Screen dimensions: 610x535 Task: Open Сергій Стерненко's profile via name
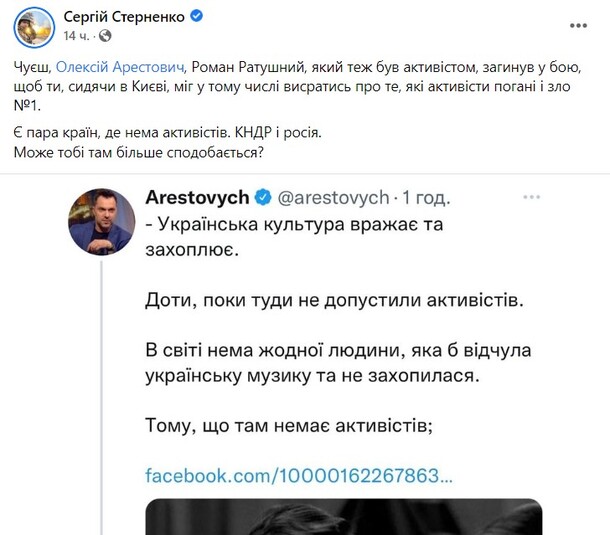tap(125, 17)
